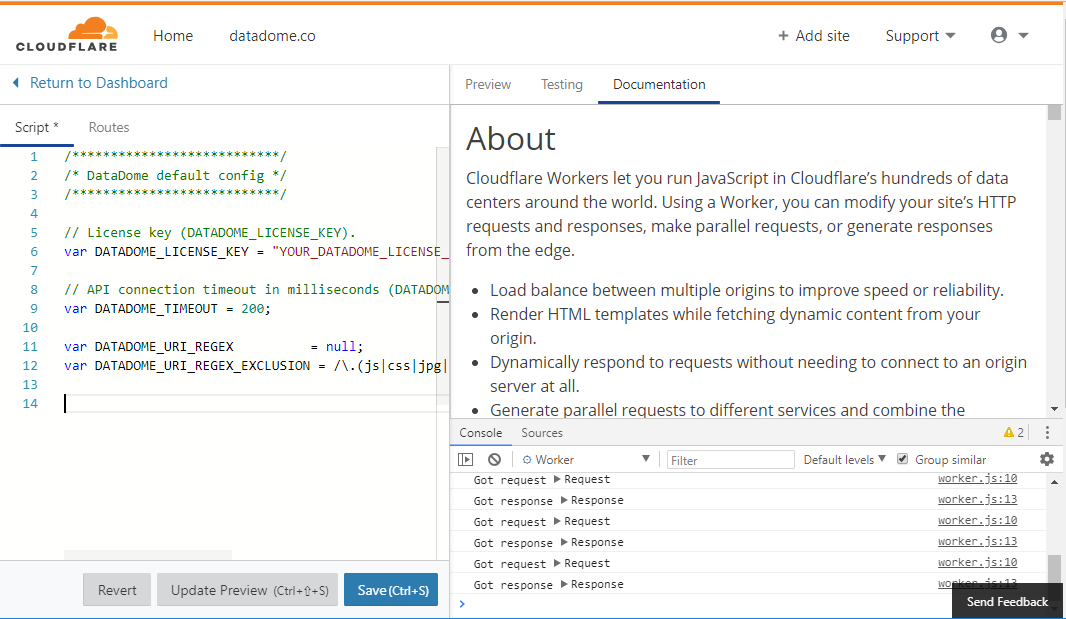Click the Update Preview button

(249, 590)
